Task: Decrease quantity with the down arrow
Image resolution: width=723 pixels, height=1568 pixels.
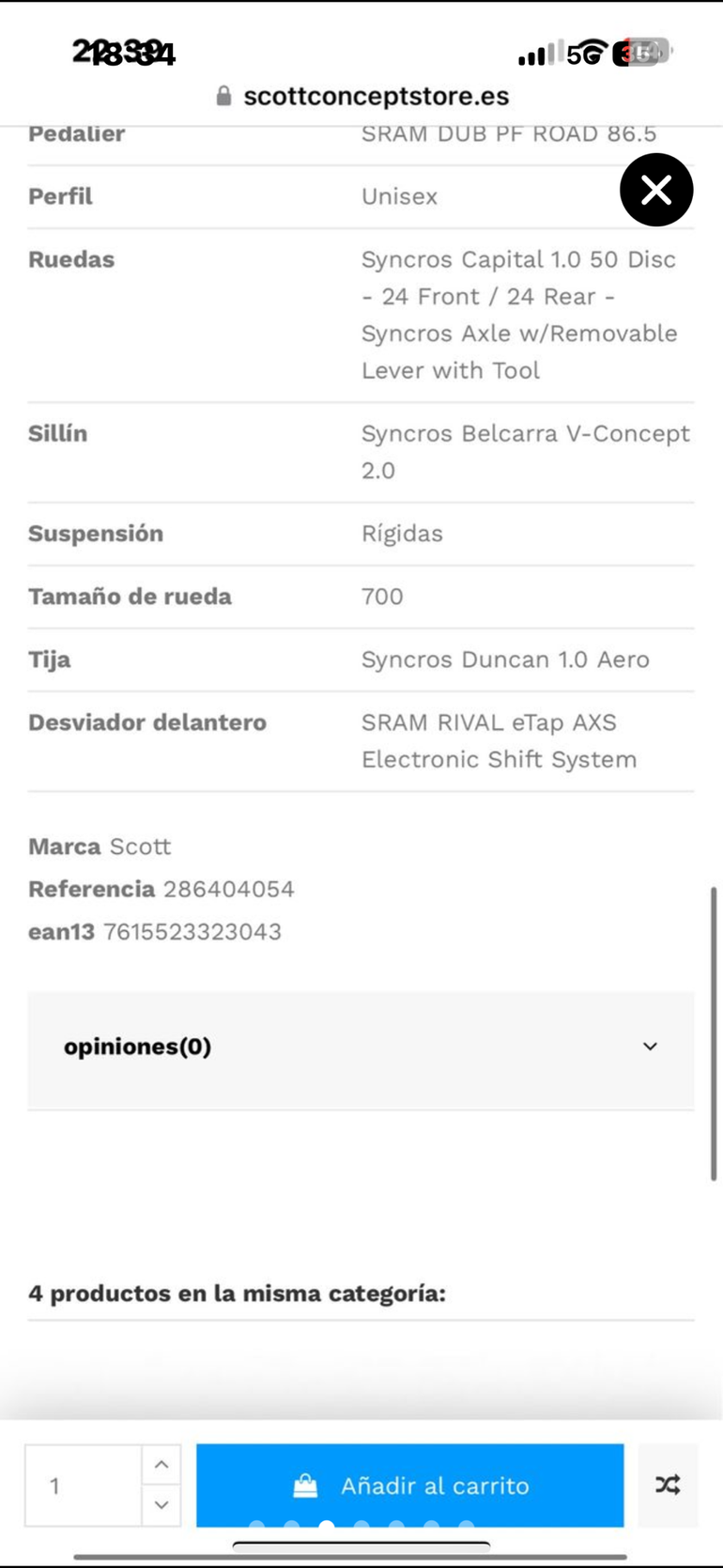Action: (x=162, y=1505)
